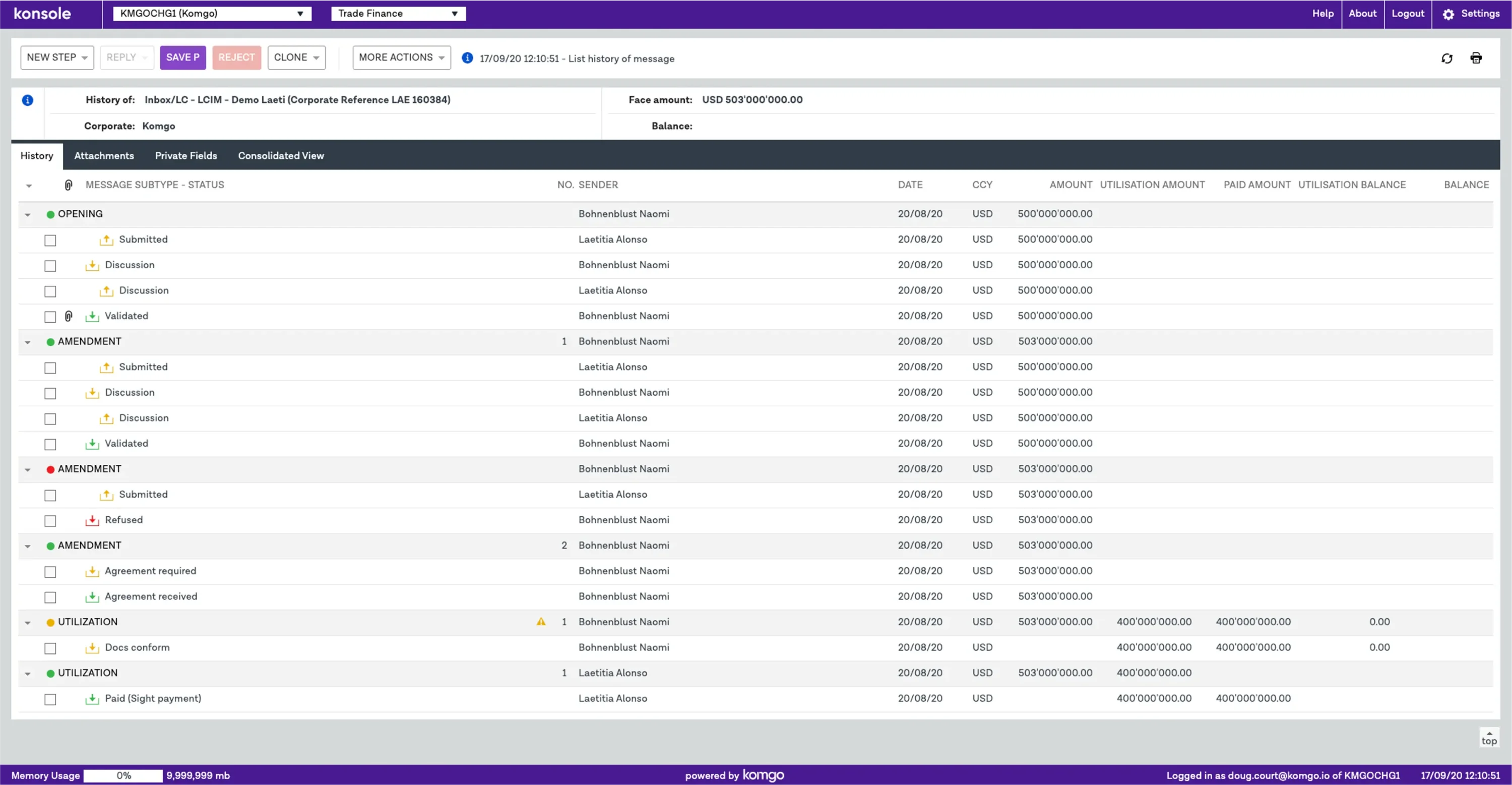Viewport: 1512px width, 785px height.
Task: Tick the checkbox on Docs conform row
Action: click(x=50, y=648)
